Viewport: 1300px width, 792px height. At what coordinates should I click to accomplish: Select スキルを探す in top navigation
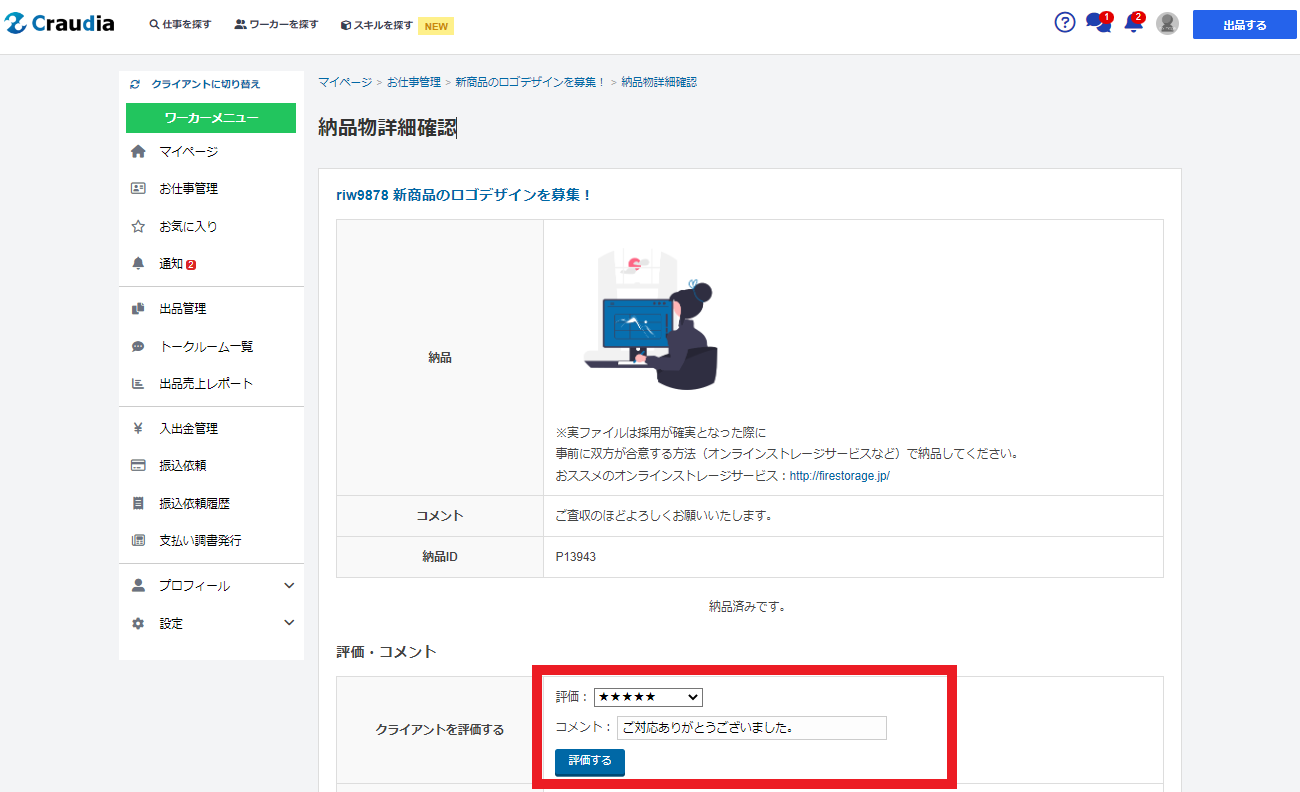pyautogui.click(x=378, y=26)
